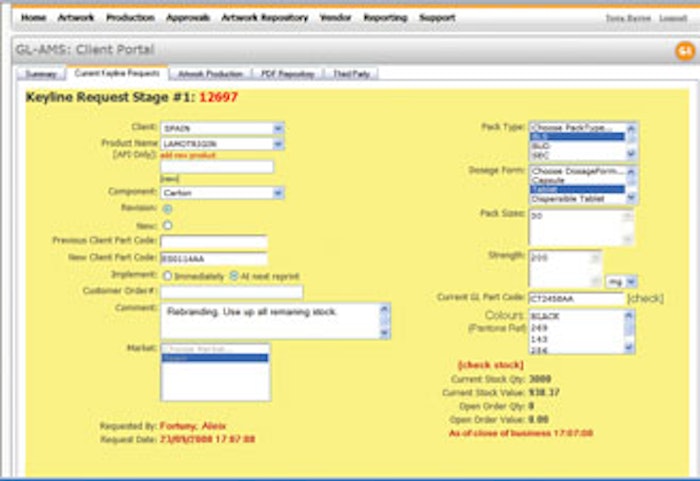Open the Artwork menu
Viewport: 700px width, 481px height.
pyautogui.click(x=76, y=18)
